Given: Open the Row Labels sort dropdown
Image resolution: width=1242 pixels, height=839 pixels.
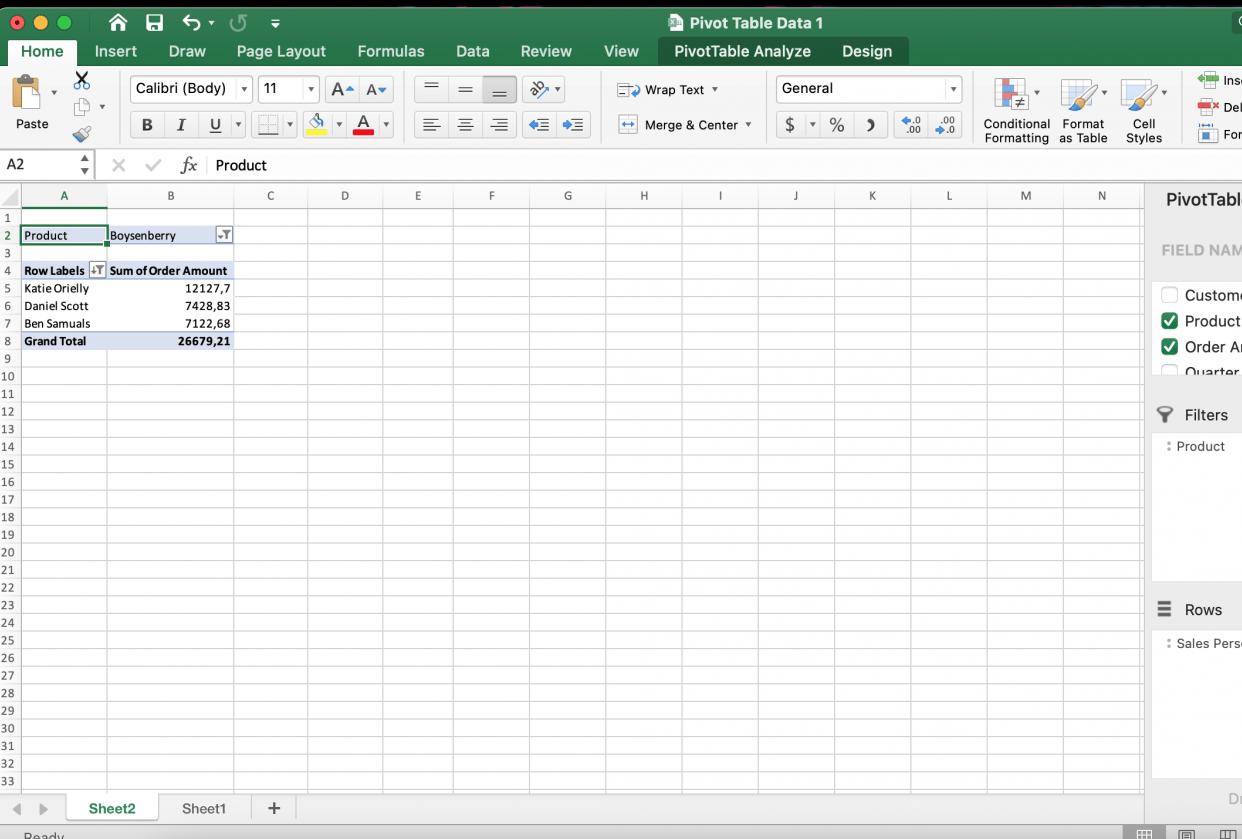Looking at the screenshot, I should point(97,270).
